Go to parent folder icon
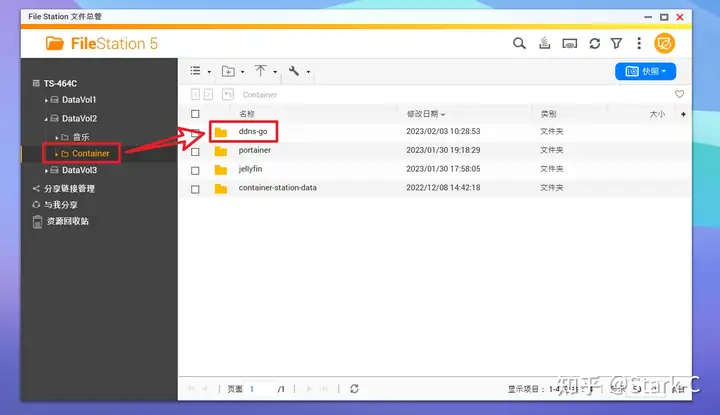Screen dimensions: 720x415 coord(228,95)
